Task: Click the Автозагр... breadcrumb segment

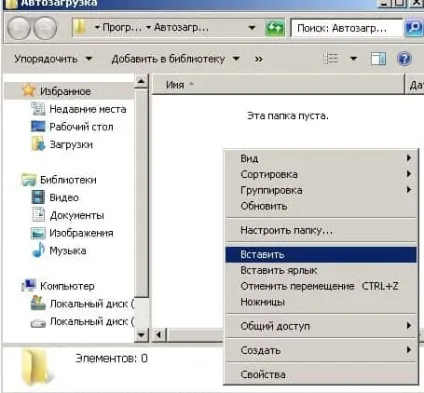Action: 181,27
